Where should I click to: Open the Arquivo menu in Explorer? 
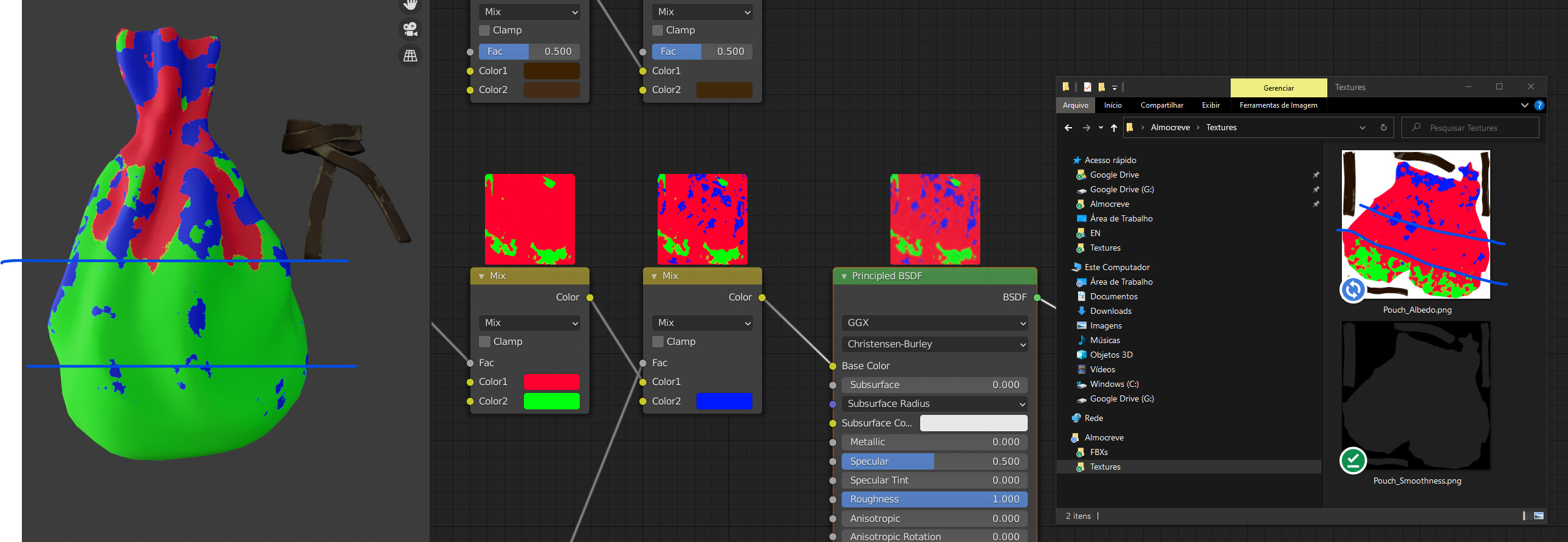coord(1076,105)
